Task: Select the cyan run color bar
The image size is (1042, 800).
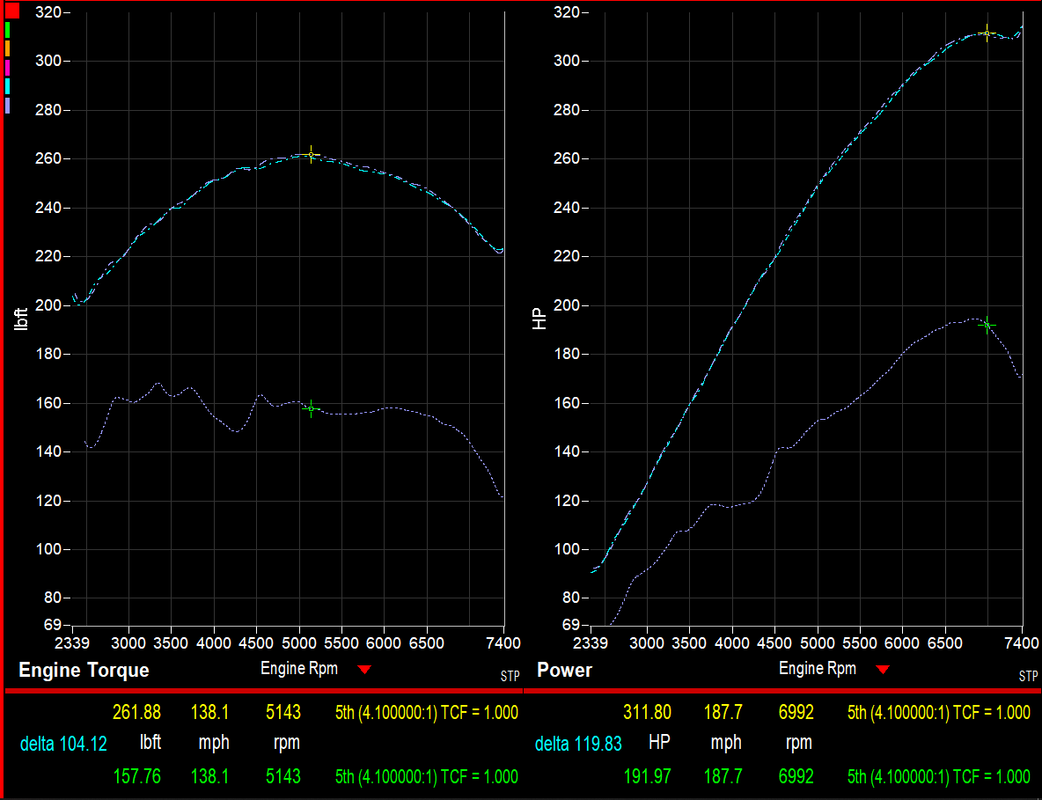Action: tap(7, 86)
